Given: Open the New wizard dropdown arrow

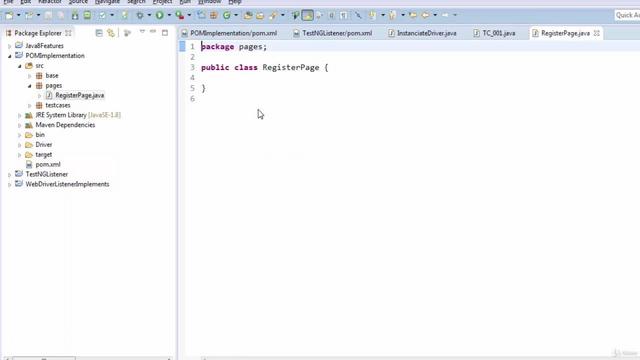Looking at the screenshot, I should click(x=19, y=16).
